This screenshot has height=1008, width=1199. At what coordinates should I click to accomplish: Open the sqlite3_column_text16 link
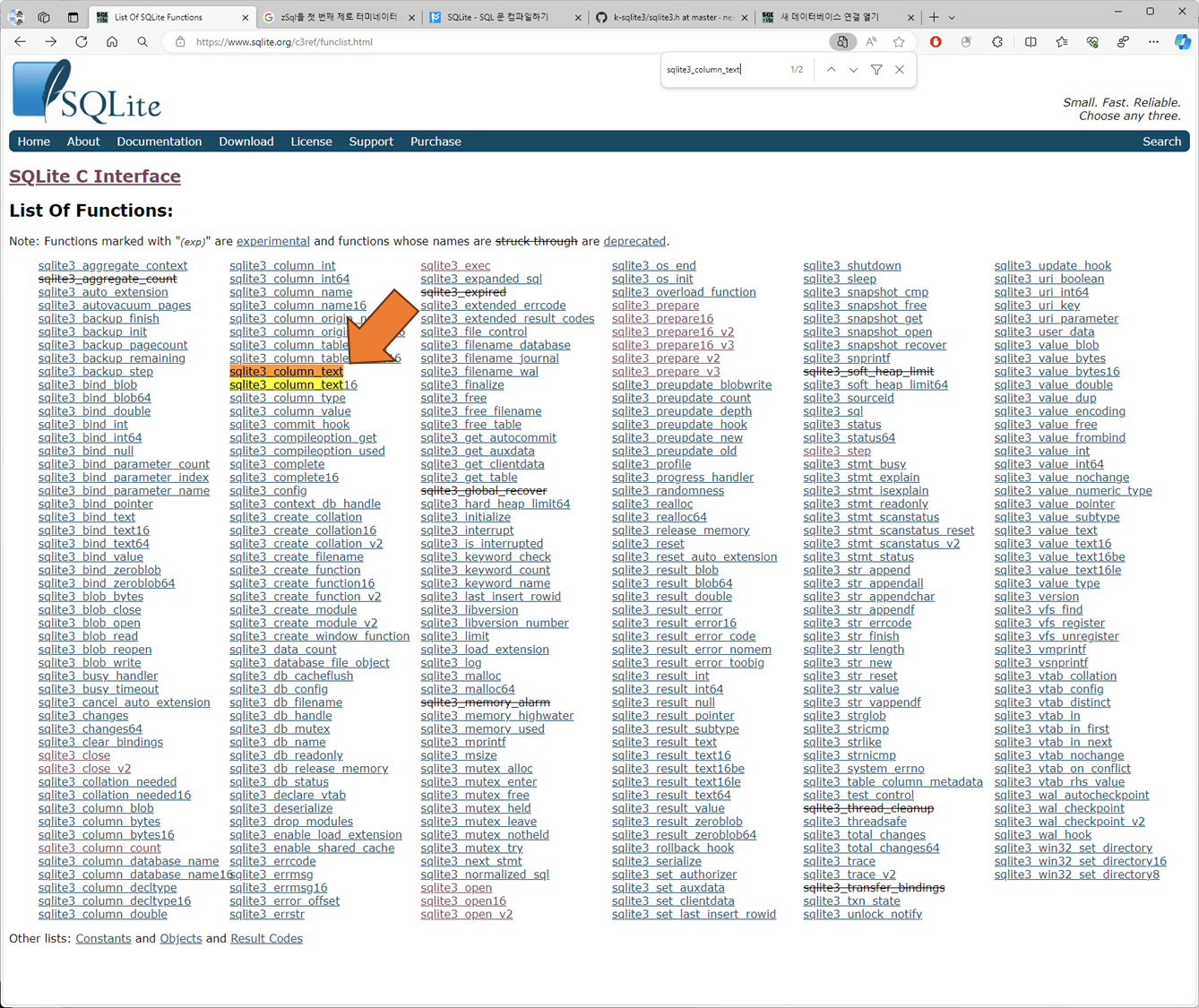[293, 385]
